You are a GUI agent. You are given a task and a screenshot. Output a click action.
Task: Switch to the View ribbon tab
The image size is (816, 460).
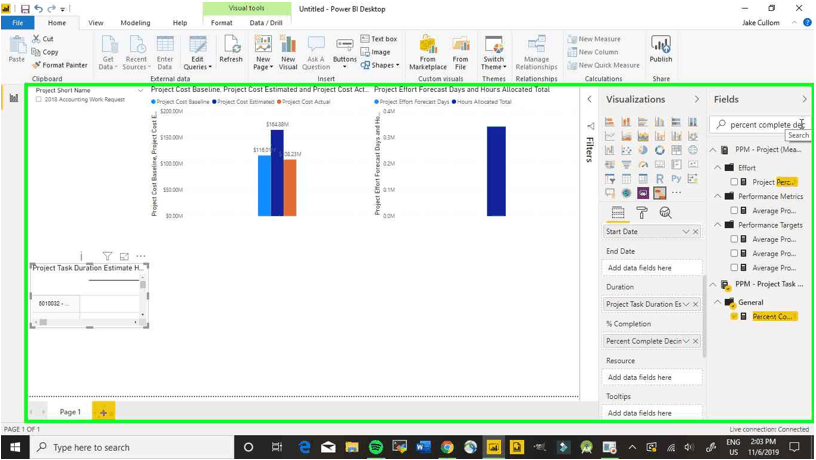[96, 23]
